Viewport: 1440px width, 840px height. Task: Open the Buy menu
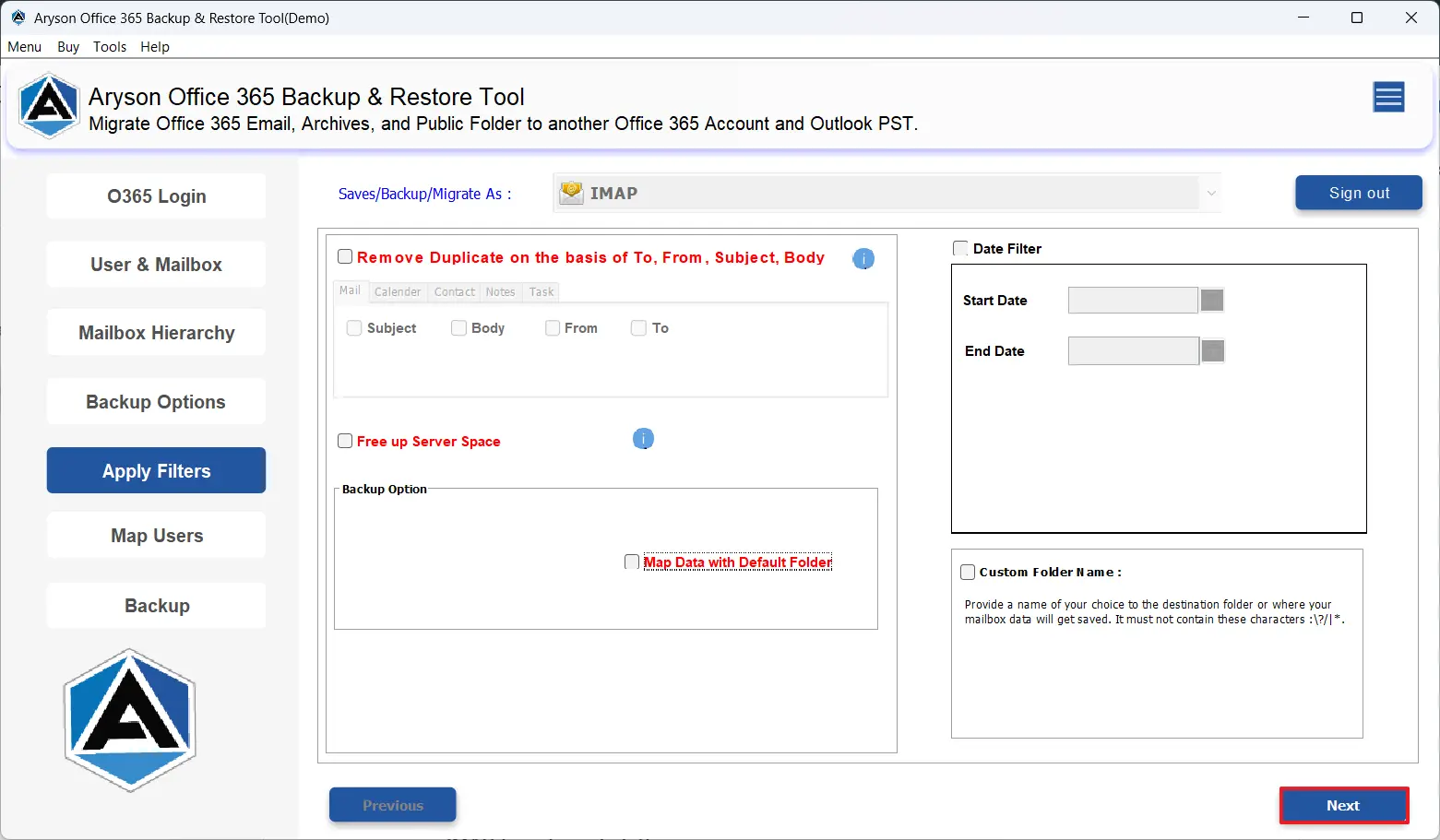[x=68, y=47]
